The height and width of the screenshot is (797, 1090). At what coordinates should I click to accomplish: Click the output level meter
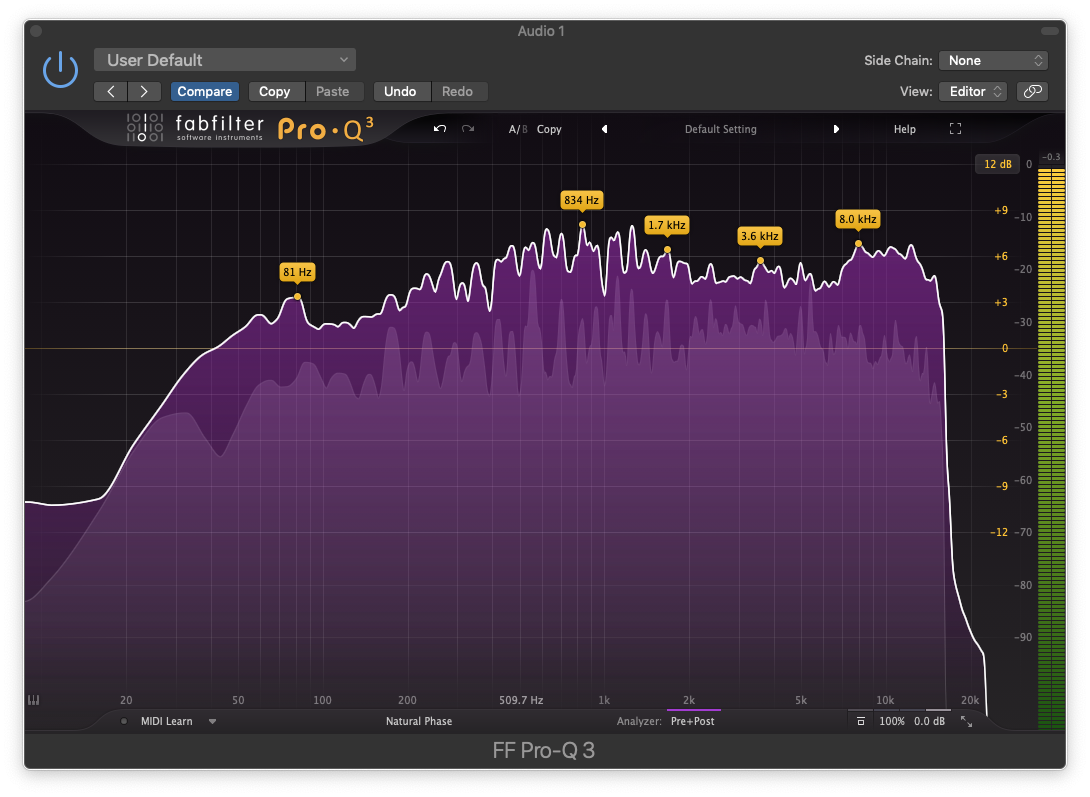[1051, 447]
